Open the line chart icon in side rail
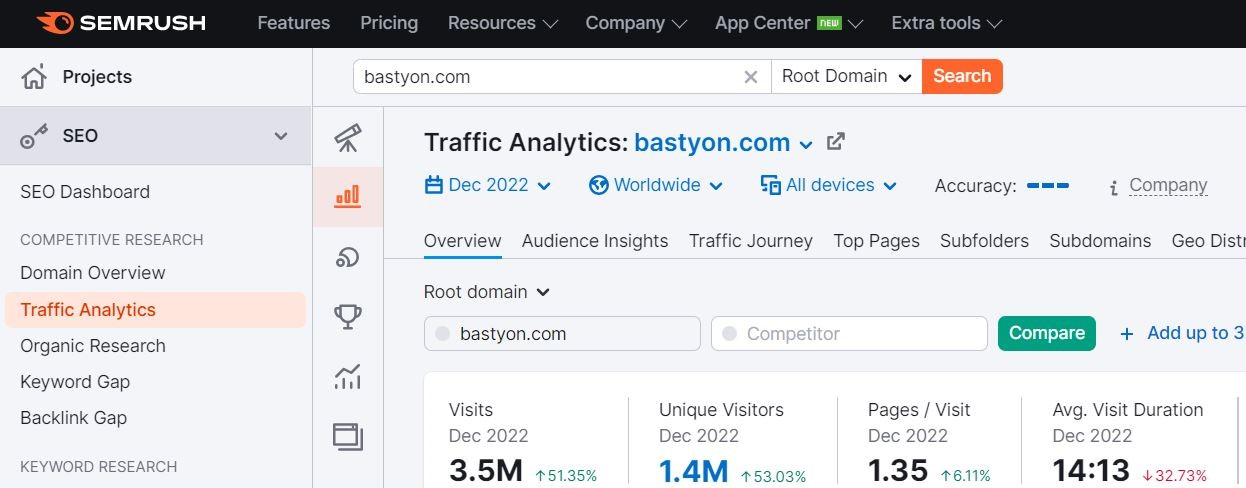1246x488 pixels. pos(347,377)
